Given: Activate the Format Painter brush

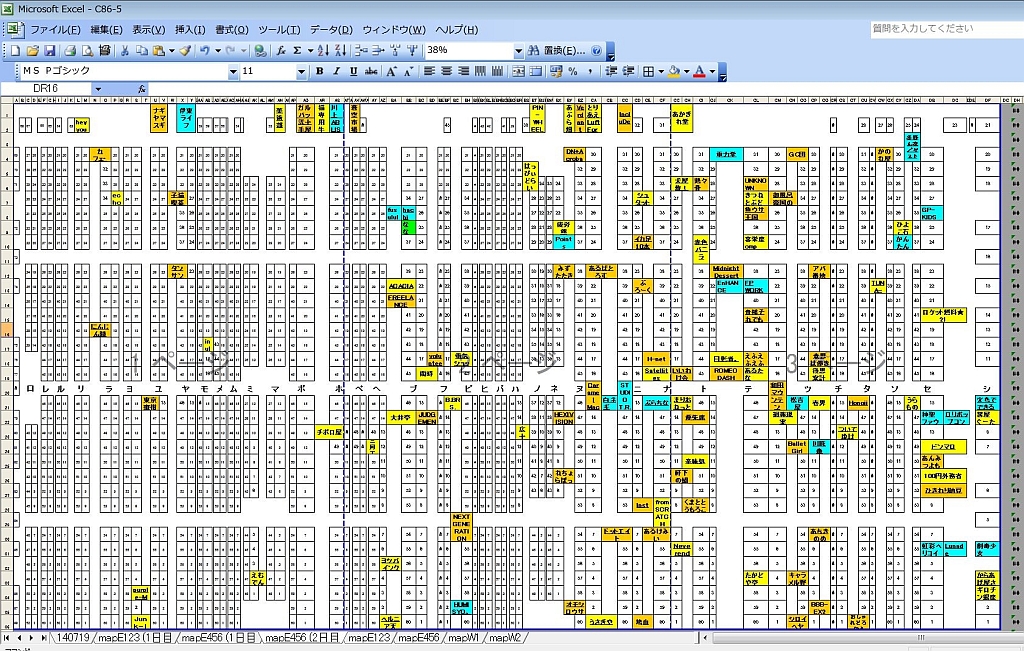Looking at the screenshot, I should [185, 50].
